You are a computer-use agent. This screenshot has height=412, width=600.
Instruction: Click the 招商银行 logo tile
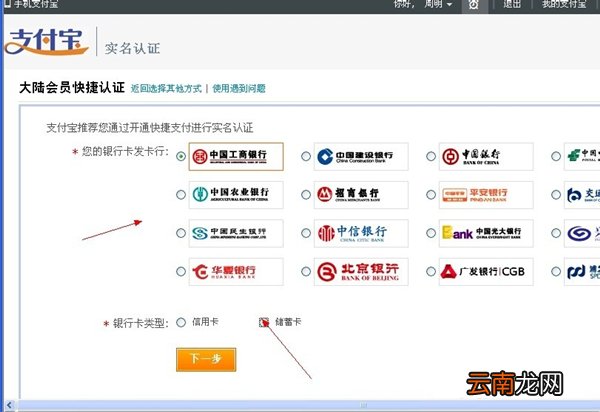[361, 195]
